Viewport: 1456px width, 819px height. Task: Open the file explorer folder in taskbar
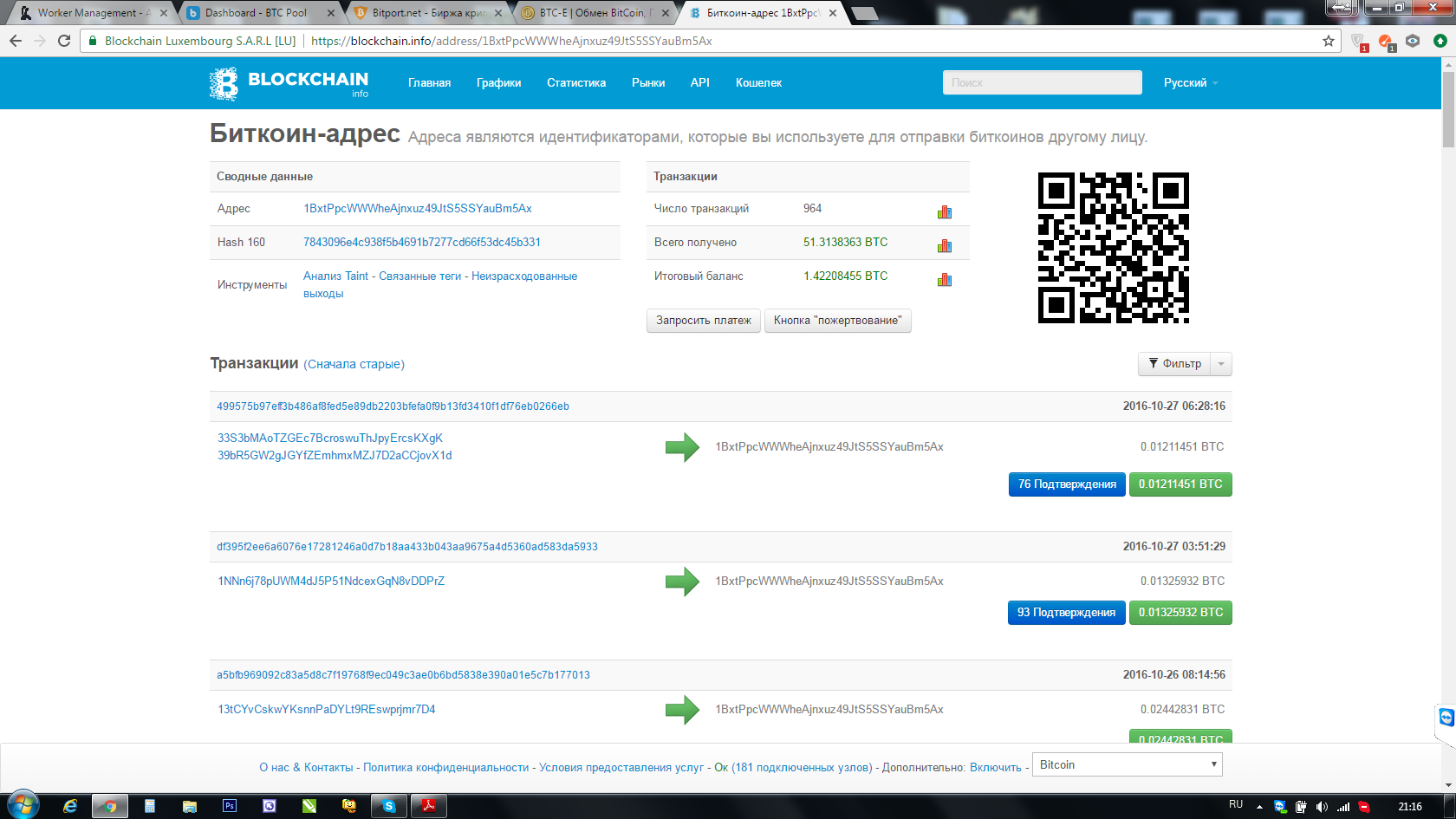tap(190, 806)
